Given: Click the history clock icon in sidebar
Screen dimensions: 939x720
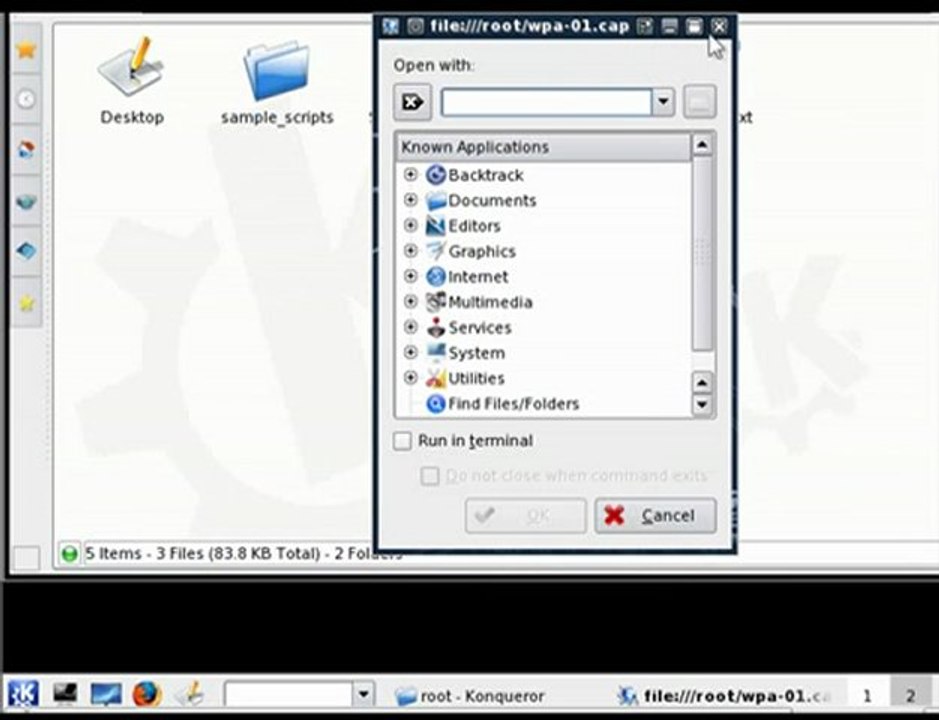Looking at the screenshot, I should pyautogui.click(x=26, y=99).
